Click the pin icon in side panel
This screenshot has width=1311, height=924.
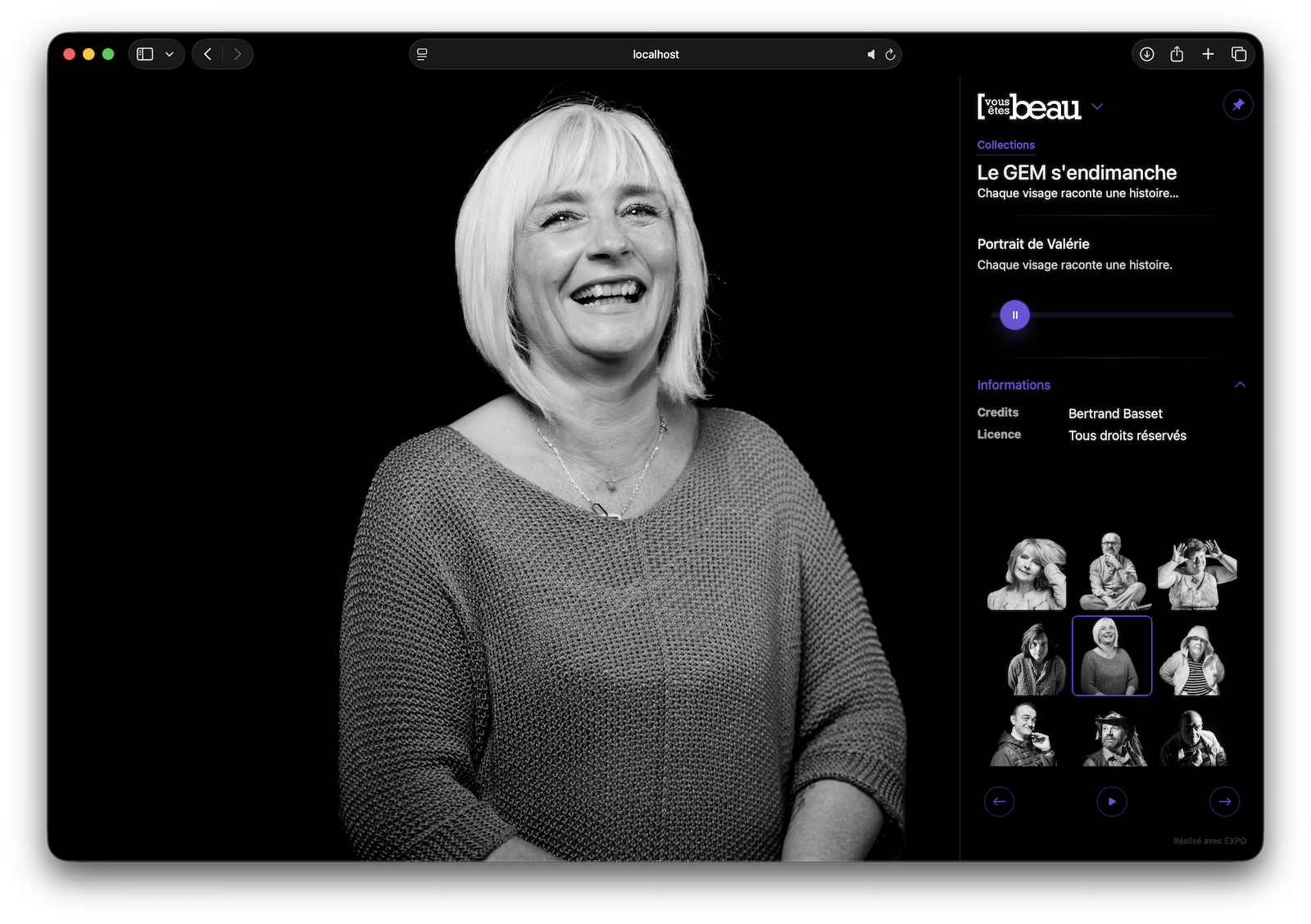pos(1238,105)
